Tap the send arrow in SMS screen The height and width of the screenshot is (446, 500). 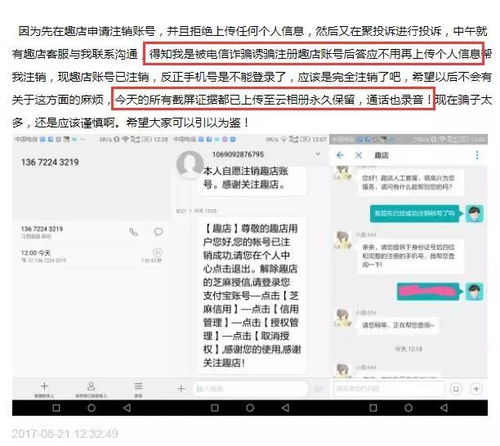[x=318, y=389]
